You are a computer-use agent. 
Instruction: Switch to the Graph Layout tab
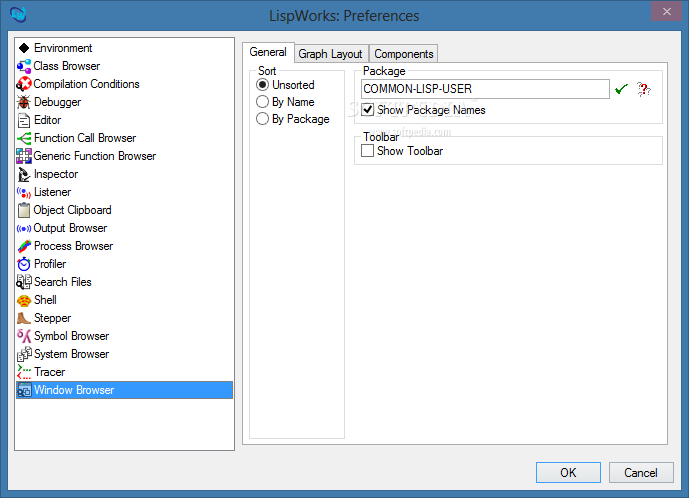(330, 54)
